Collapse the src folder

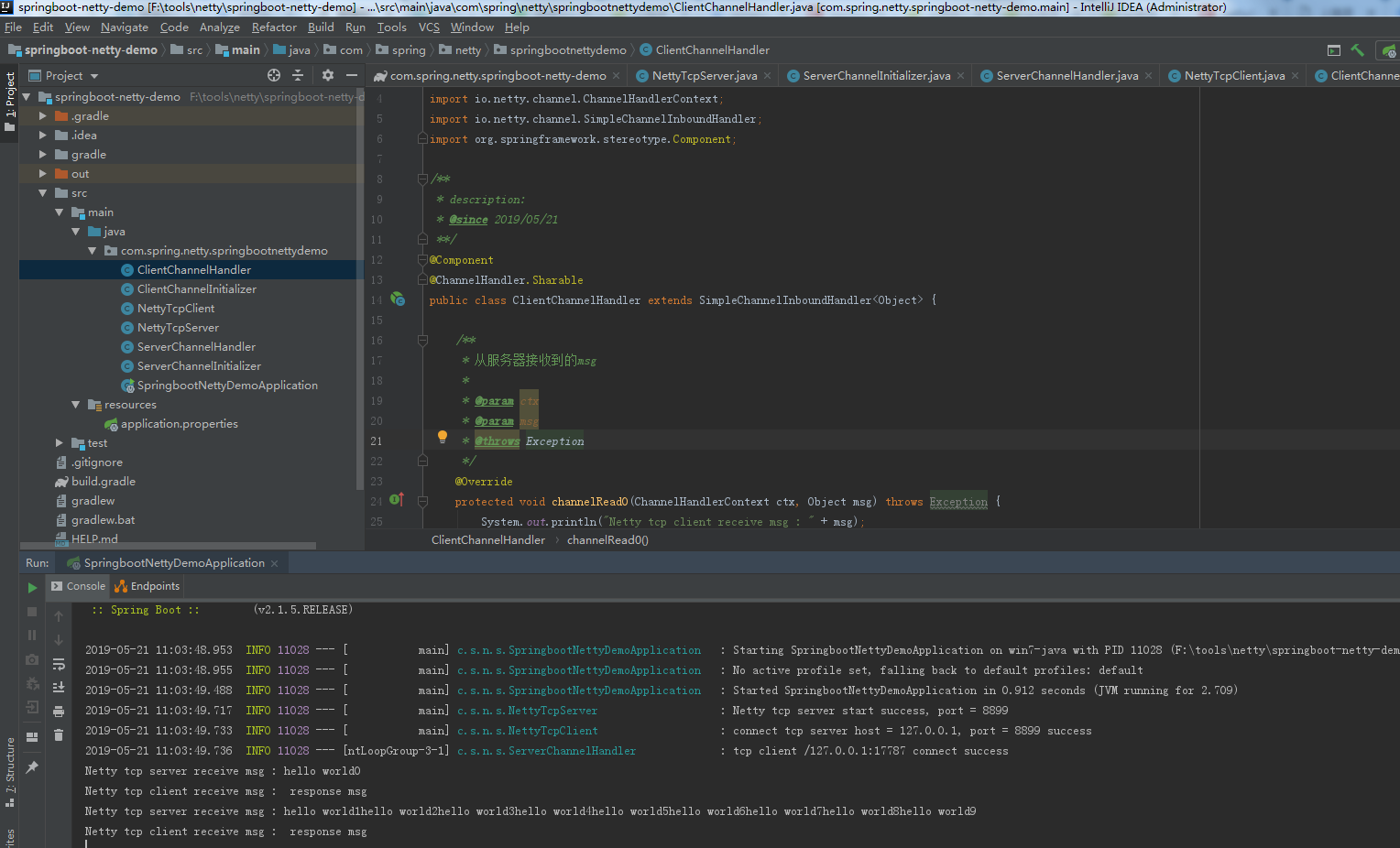pos(43,193)
